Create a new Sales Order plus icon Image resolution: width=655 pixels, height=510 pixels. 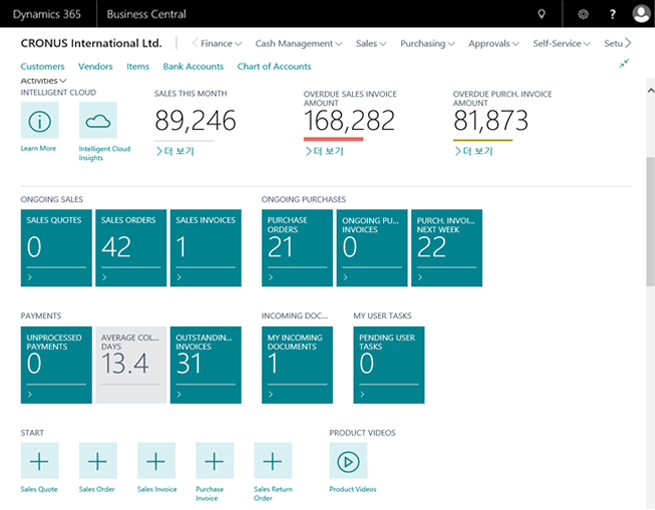coord(98,461)
